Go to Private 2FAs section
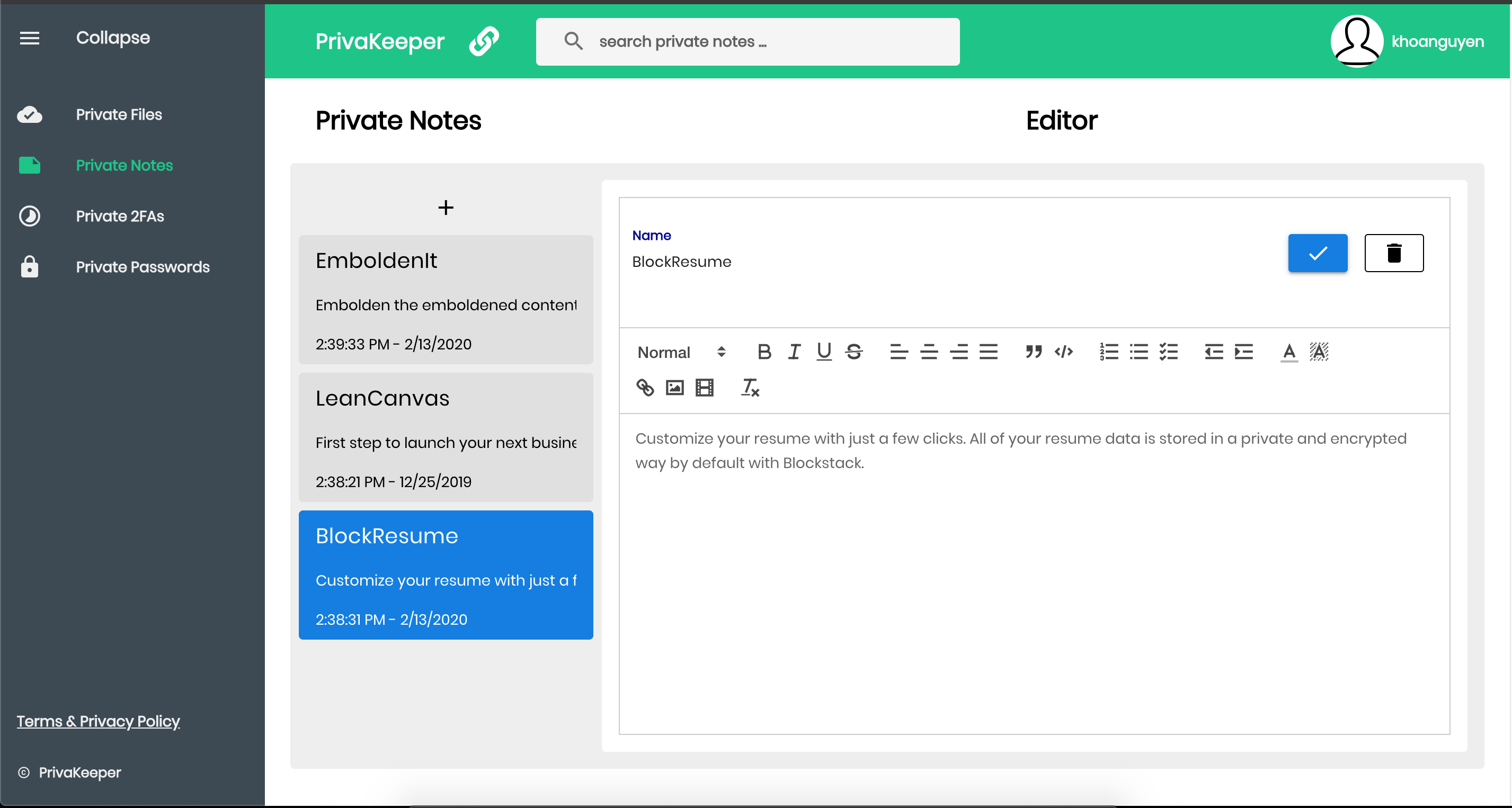Screen dimensions: 1512x808 click(120, 217)
